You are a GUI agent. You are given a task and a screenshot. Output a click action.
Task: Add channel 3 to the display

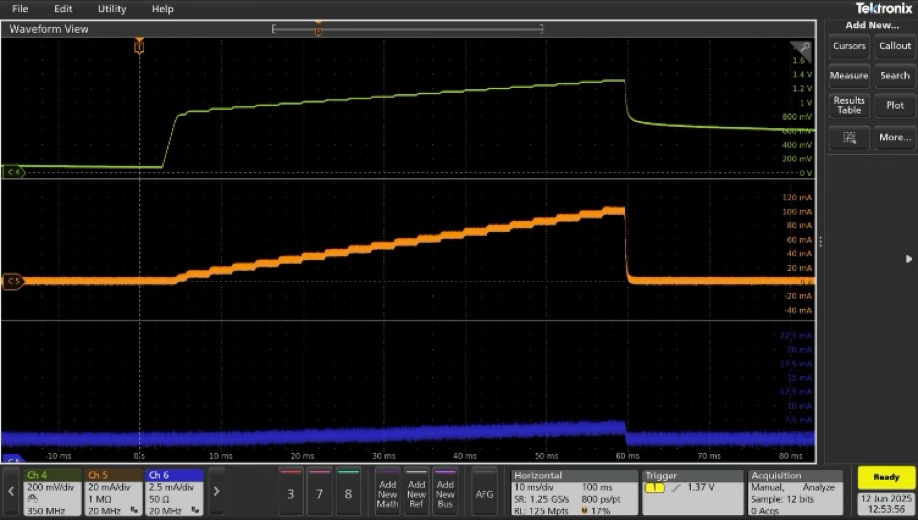291,491
